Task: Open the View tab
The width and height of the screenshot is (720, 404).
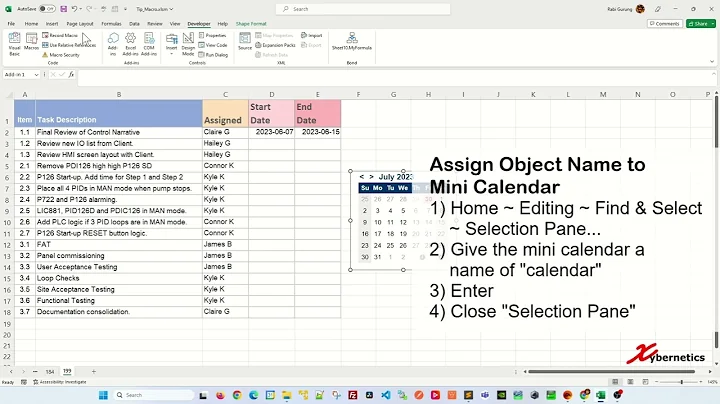Action: click(x=175, y=23)
